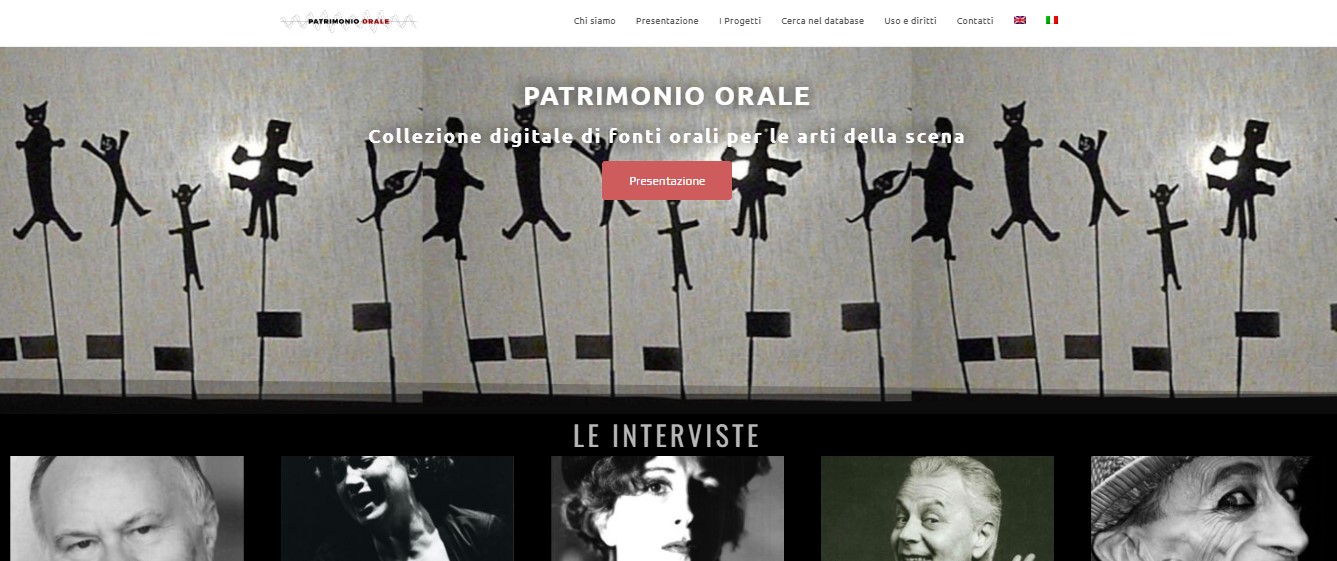Click the LE INTERVISTE section heading
The image size is (1337, 561).
click(x=667, y=436)
